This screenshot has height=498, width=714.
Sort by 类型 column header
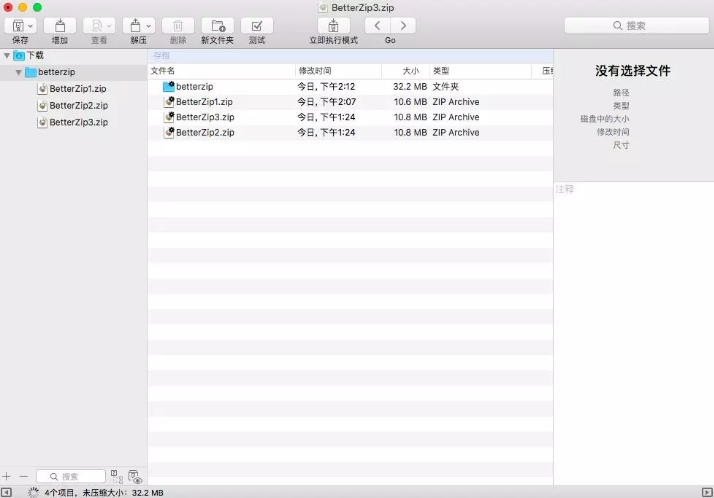click(x=480, y=71)
